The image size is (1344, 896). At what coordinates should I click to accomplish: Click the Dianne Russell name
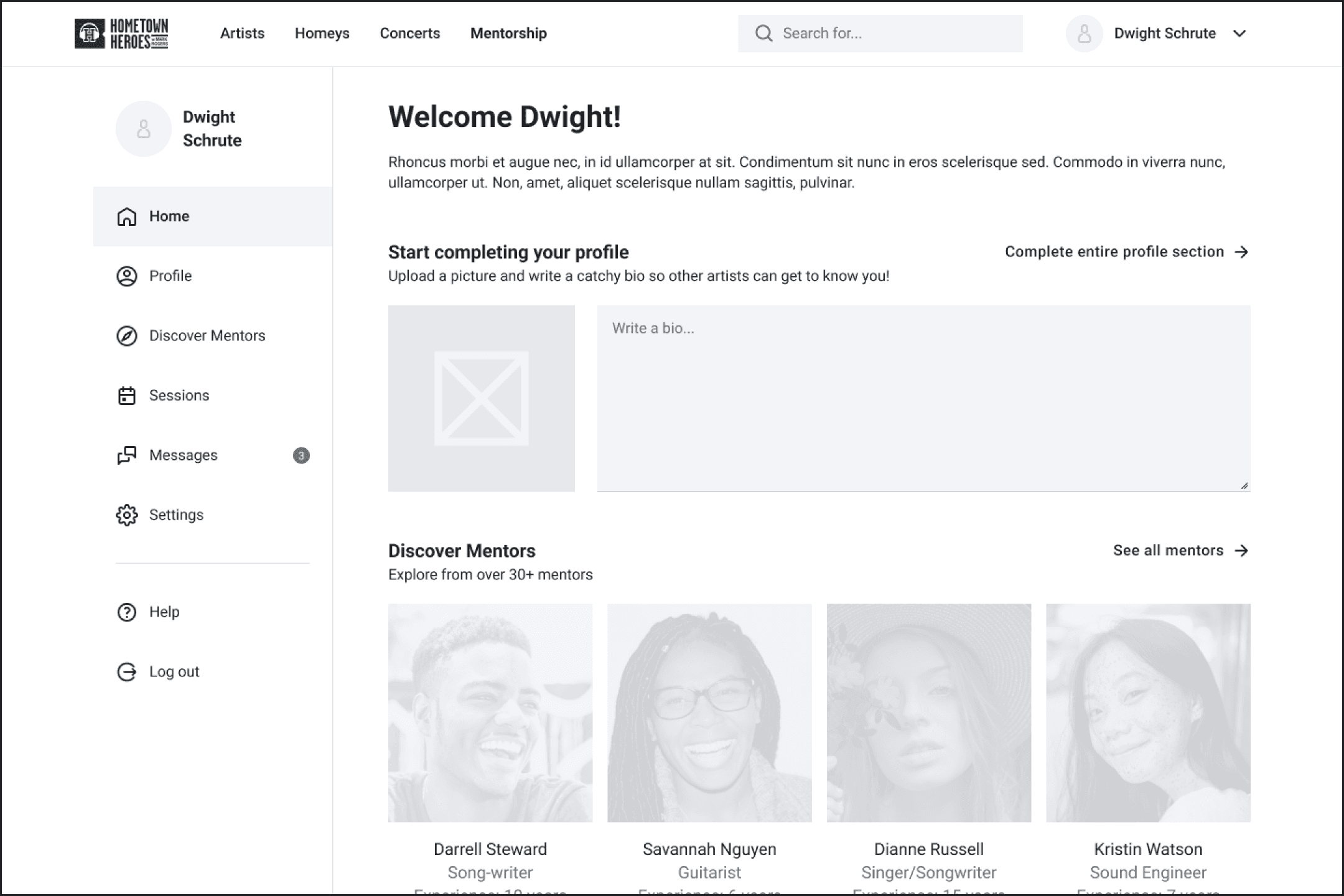929,849
